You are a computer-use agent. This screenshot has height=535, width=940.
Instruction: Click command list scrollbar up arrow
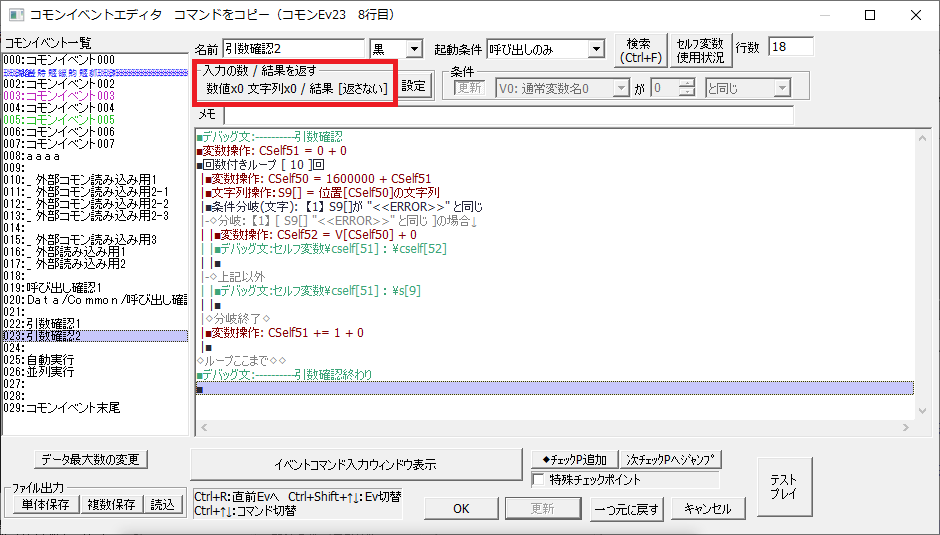click(922, 138)
